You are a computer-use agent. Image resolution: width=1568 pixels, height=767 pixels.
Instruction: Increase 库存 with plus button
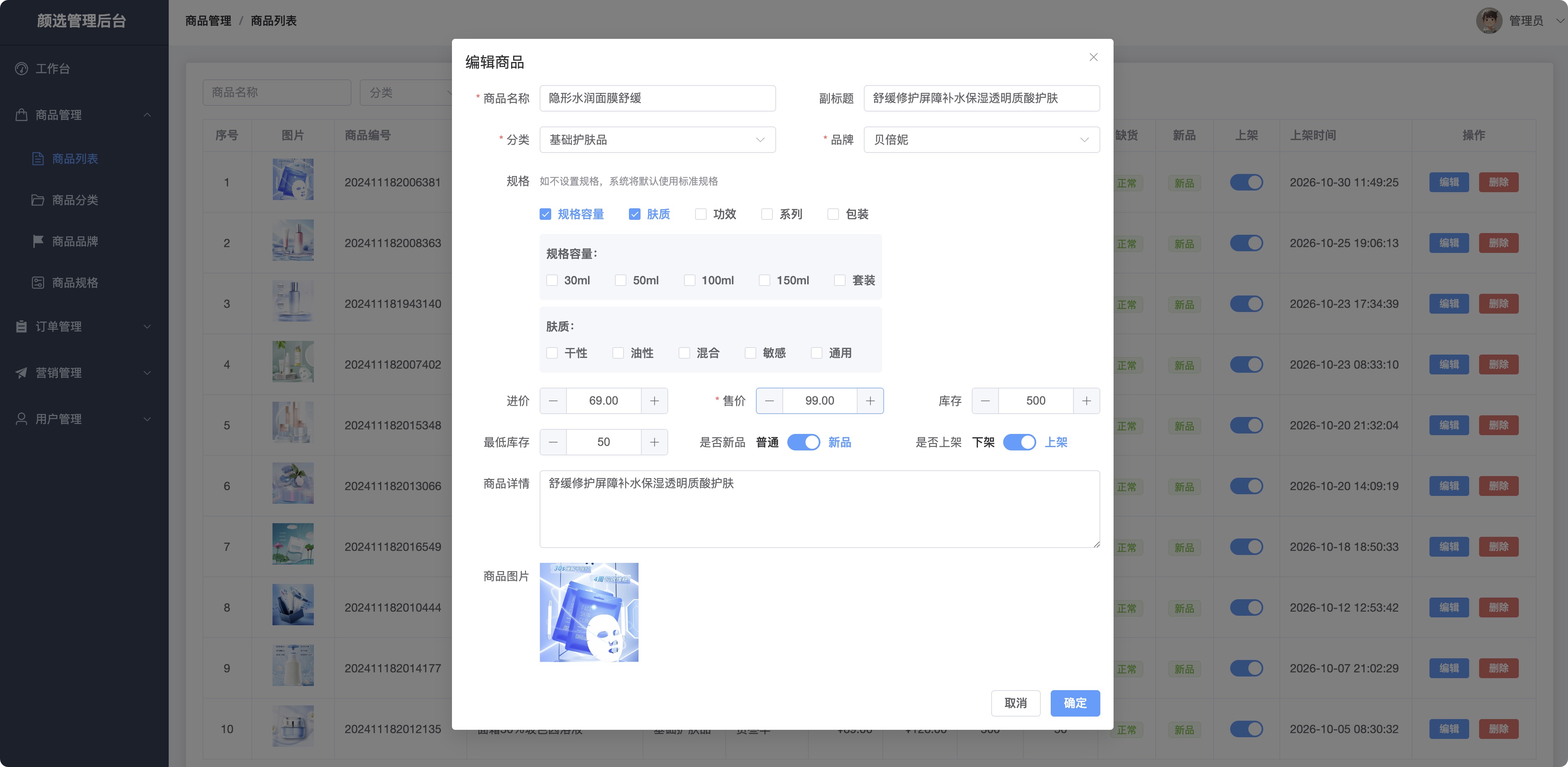(1087, 401)
